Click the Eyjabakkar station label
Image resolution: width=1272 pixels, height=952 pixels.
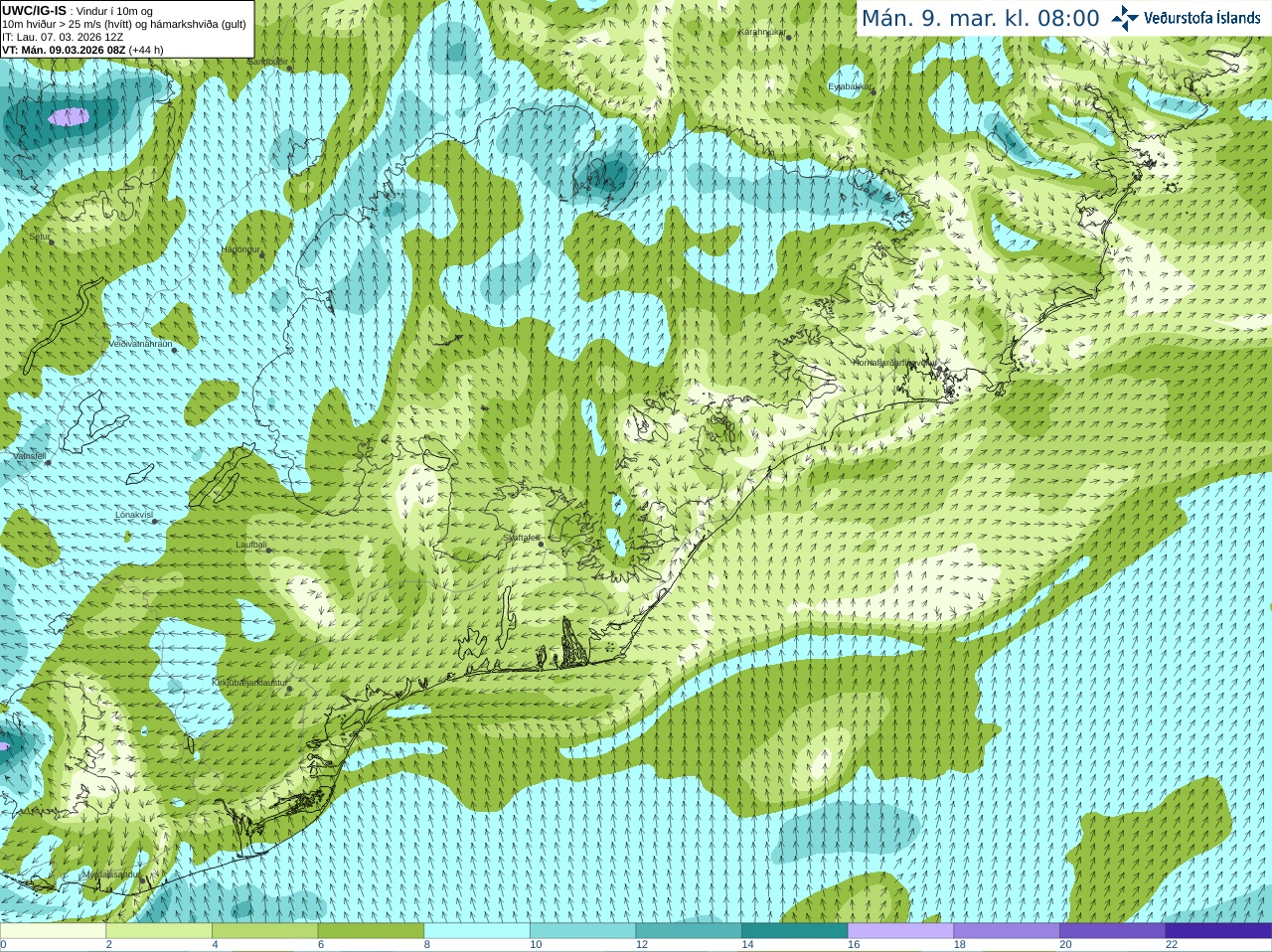click(x=851, y=87)
